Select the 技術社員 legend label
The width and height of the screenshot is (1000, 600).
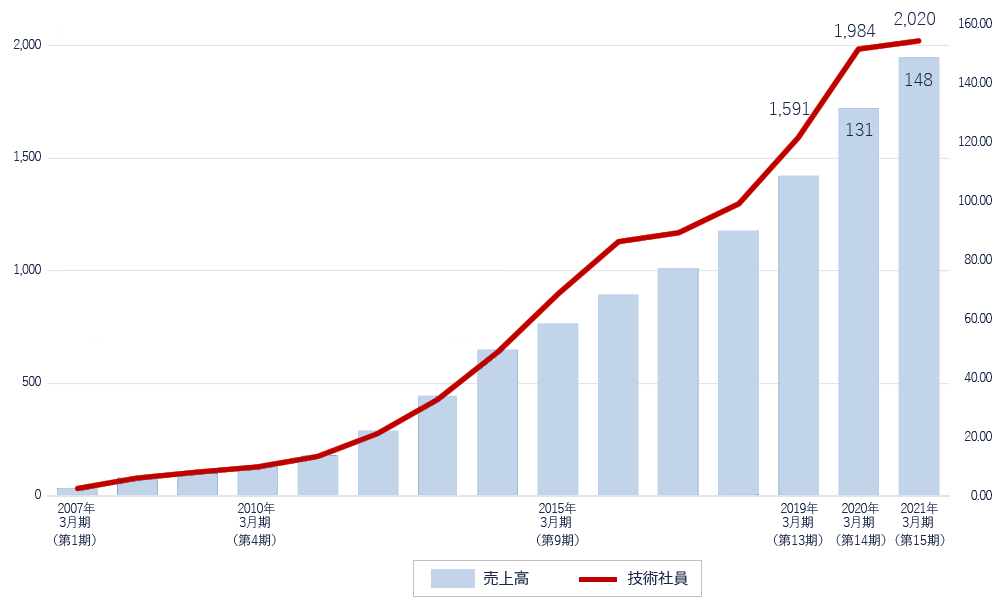tap(658, 579)
